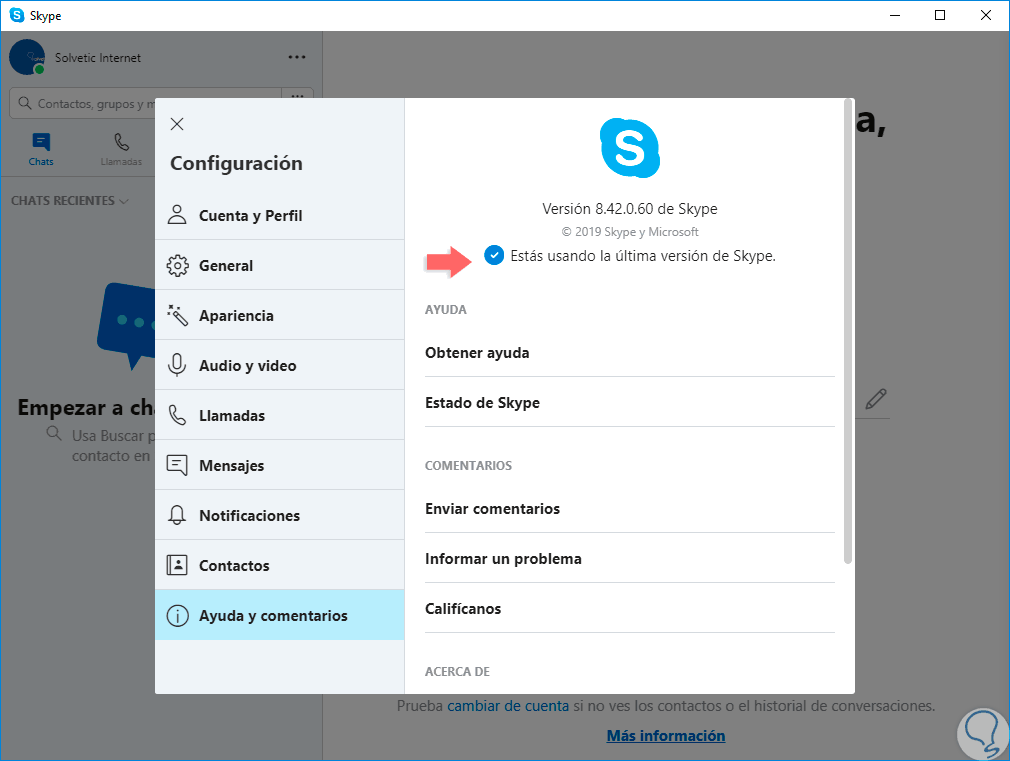Click the Skype icon in the title bar
The image size is (1010, 761).
[17, 15]
